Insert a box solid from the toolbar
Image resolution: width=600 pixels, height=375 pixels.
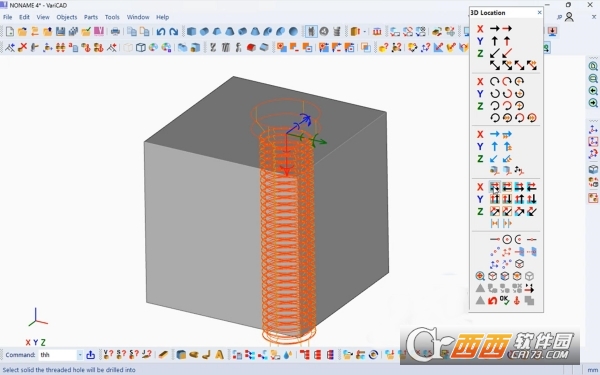[191, 31]
